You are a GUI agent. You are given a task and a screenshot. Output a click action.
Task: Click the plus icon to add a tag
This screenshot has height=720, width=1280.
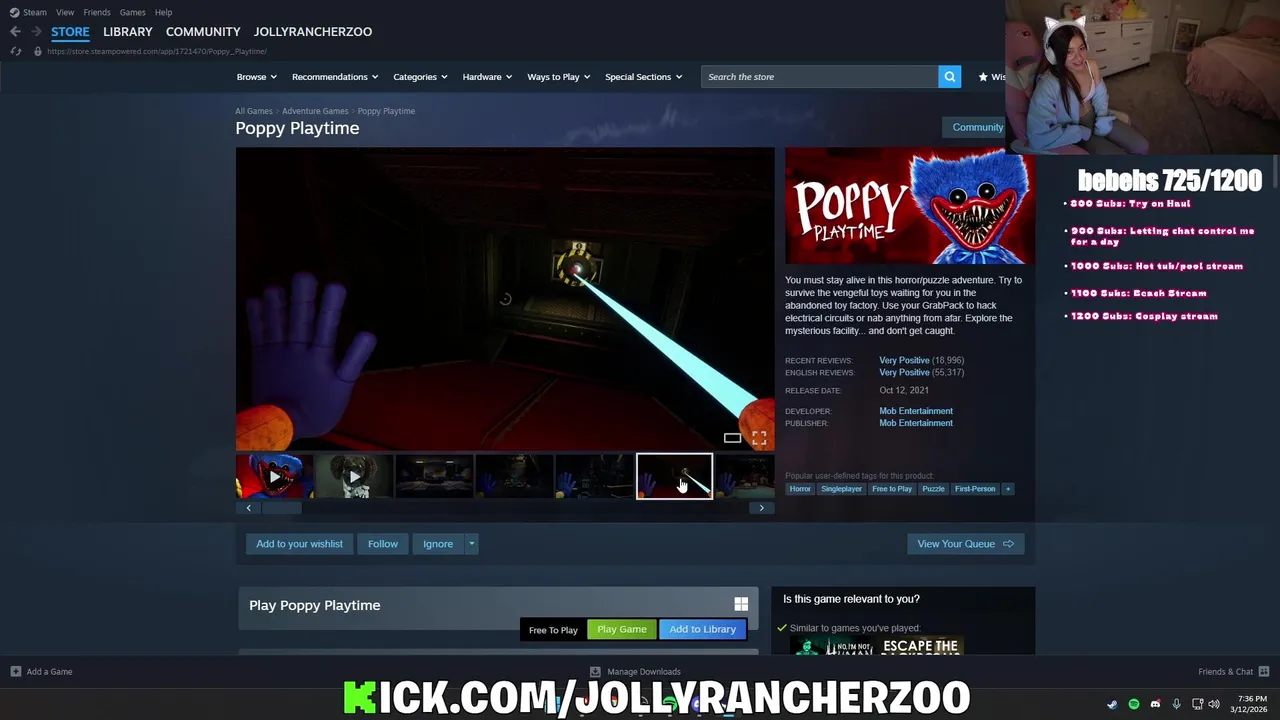click(x=1008, y=489)
